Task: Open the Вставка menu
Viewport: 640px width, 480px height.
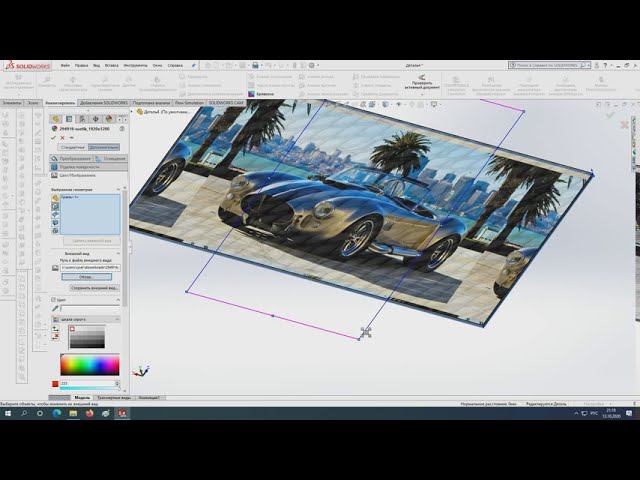Action: [x=111, y=65]
